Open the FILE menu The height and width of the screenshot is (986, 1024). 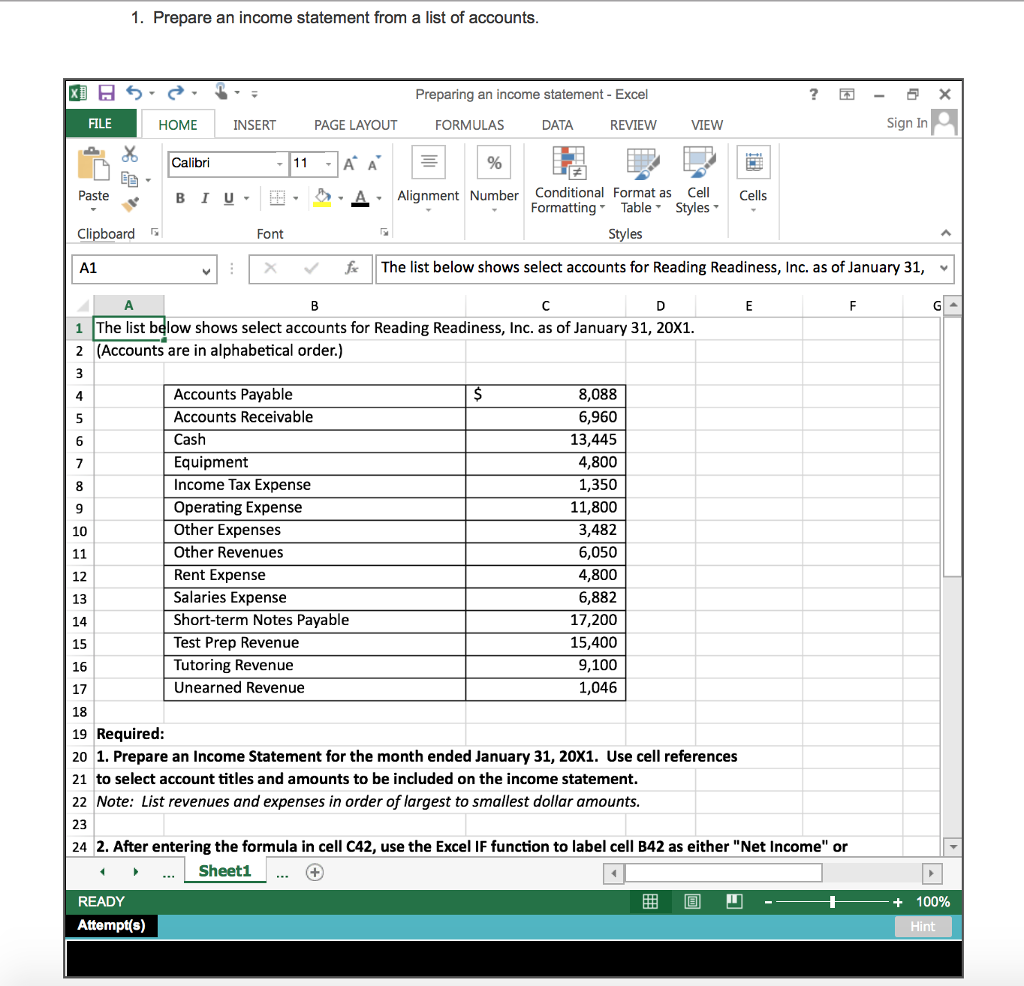tap(100, 124)
